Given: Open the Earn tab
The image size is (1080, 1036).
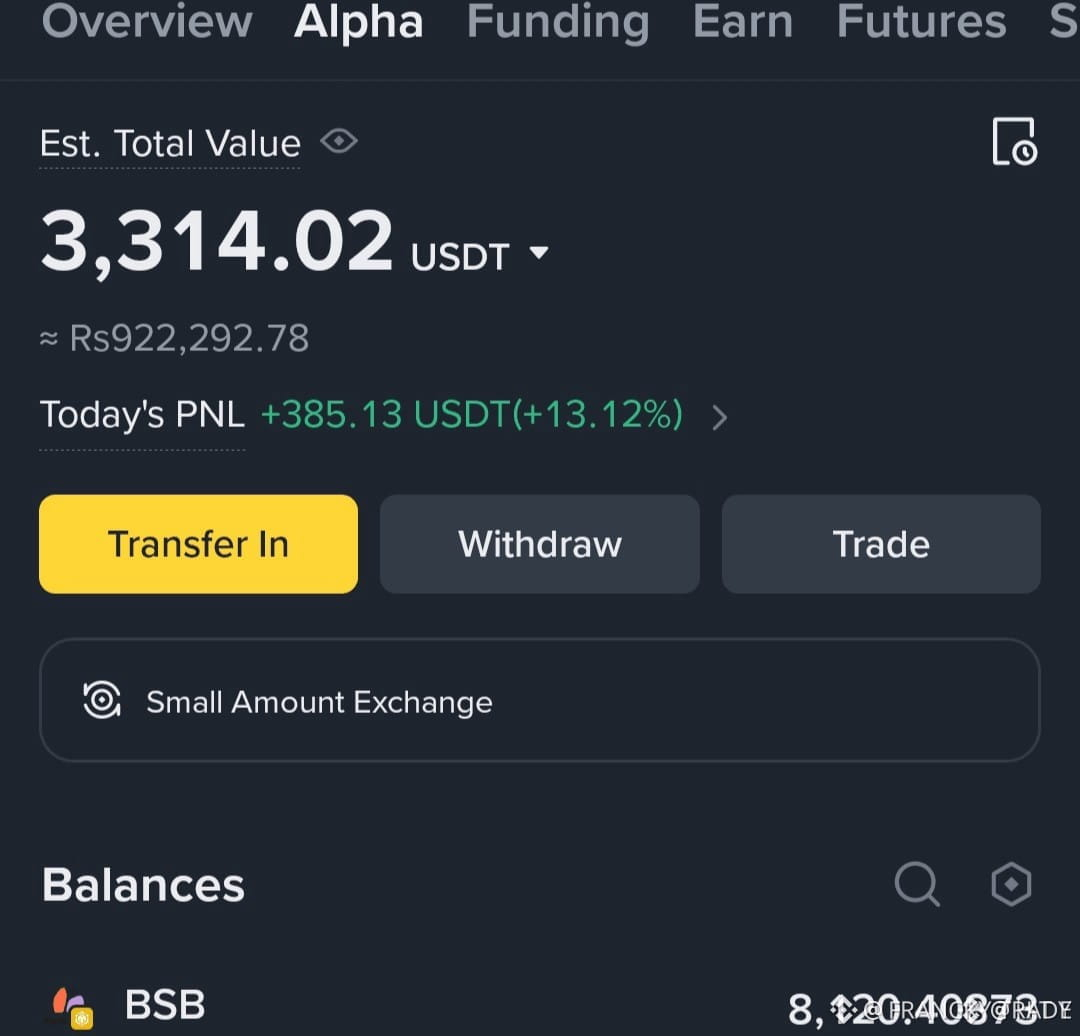Looking at the screenshot, I should coord(742,21).
